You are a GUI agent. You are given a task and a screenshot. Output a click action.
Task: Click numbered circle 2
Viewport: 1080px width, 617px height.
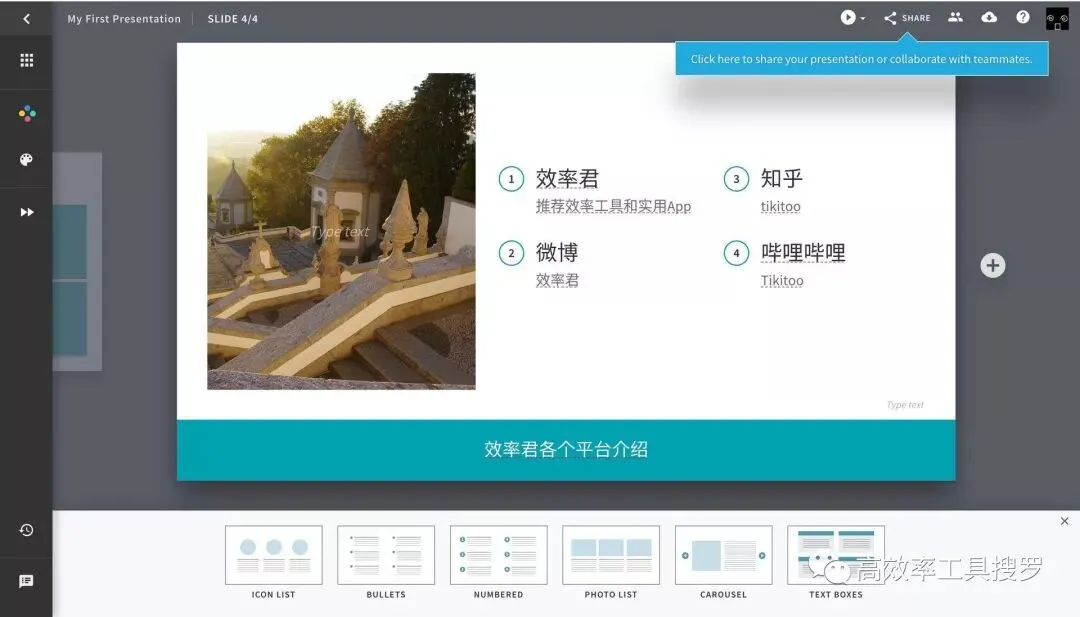pos(511,253)
